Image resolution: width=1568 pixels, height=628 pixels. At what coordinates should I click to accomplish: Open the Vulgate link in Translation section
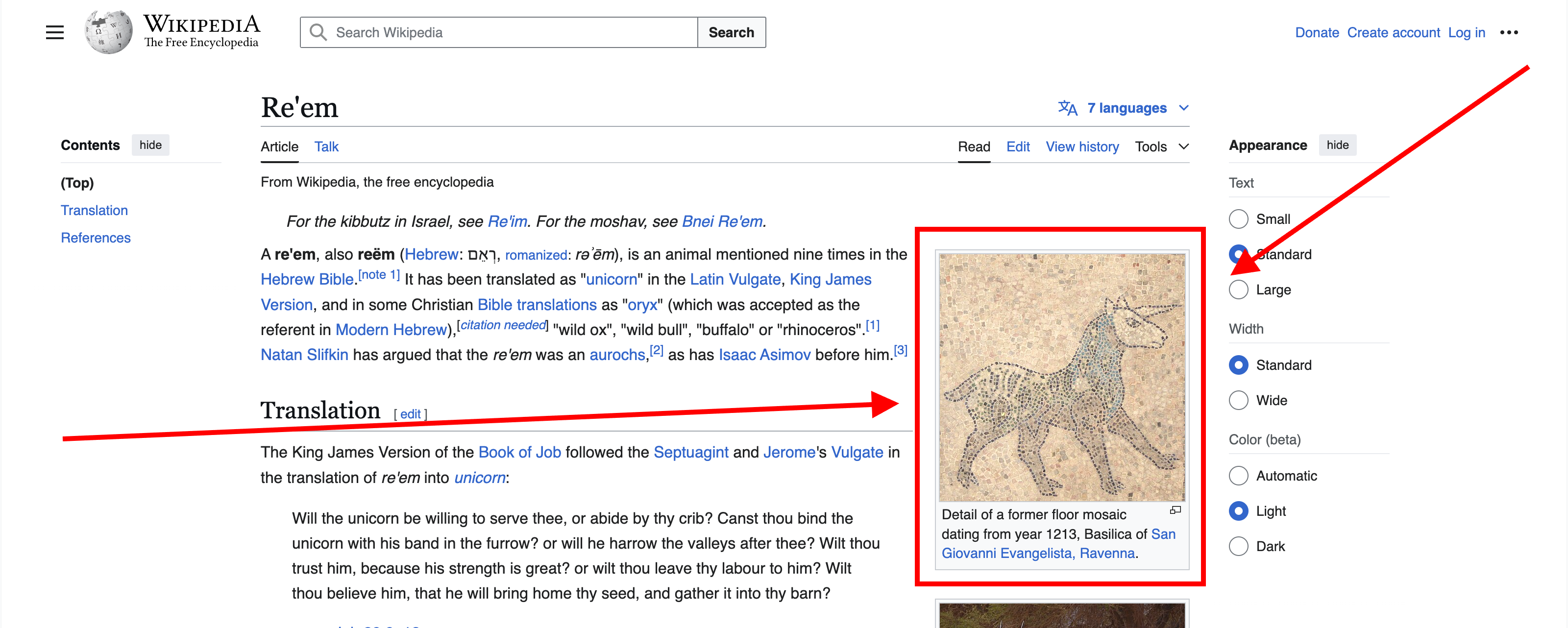pos(857,452)
